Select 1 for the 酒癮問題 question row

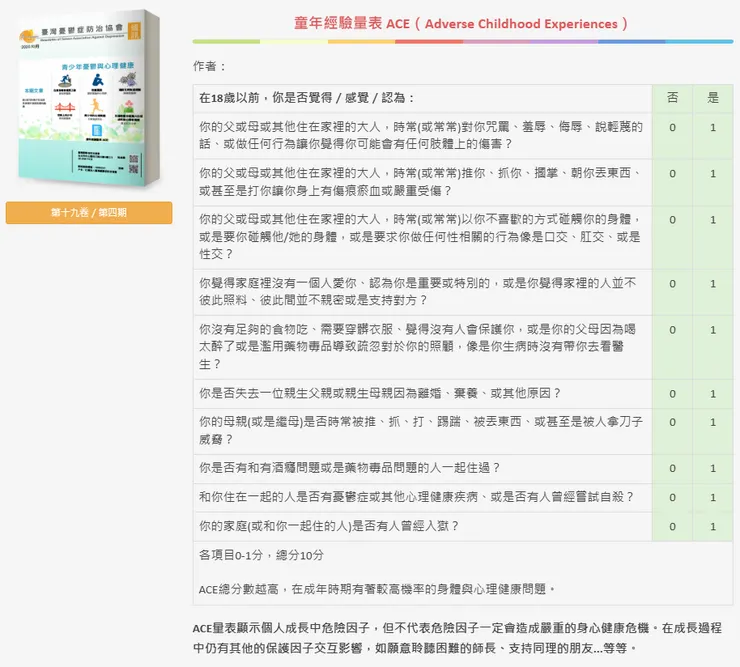click(713, 468)
